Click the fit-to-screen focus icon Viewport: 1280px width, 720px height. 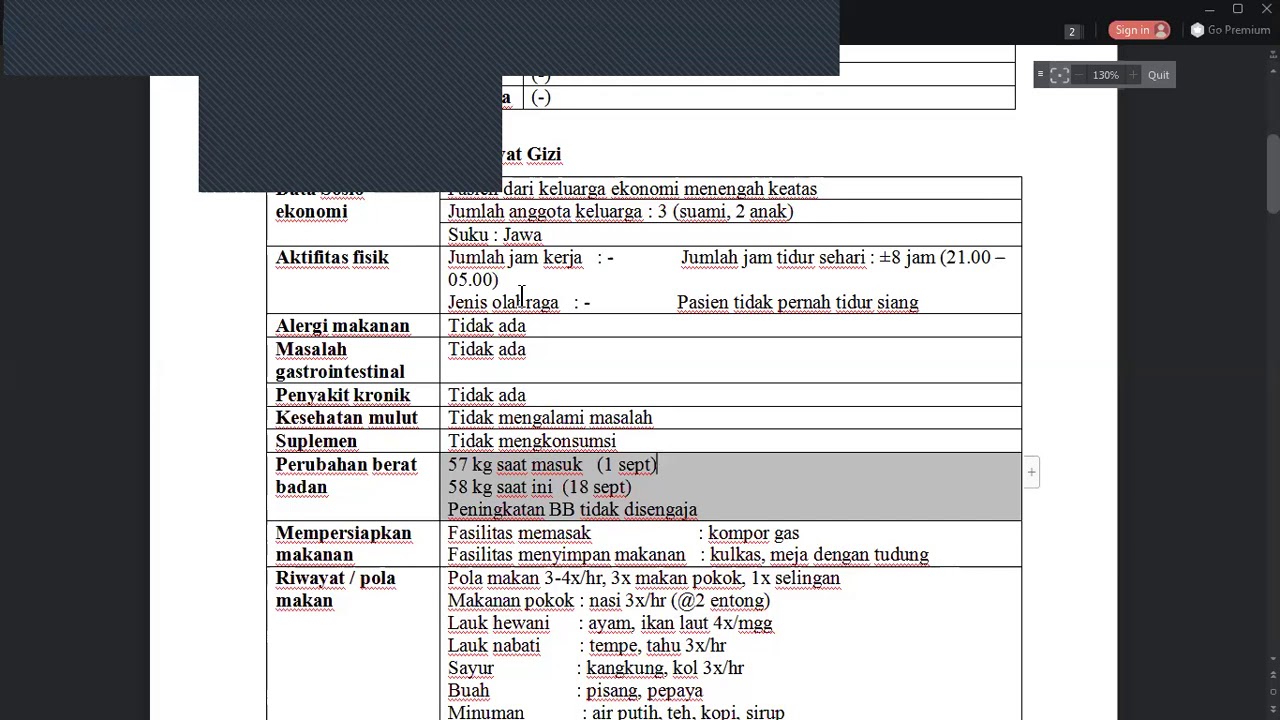(x=1060, y=75)
